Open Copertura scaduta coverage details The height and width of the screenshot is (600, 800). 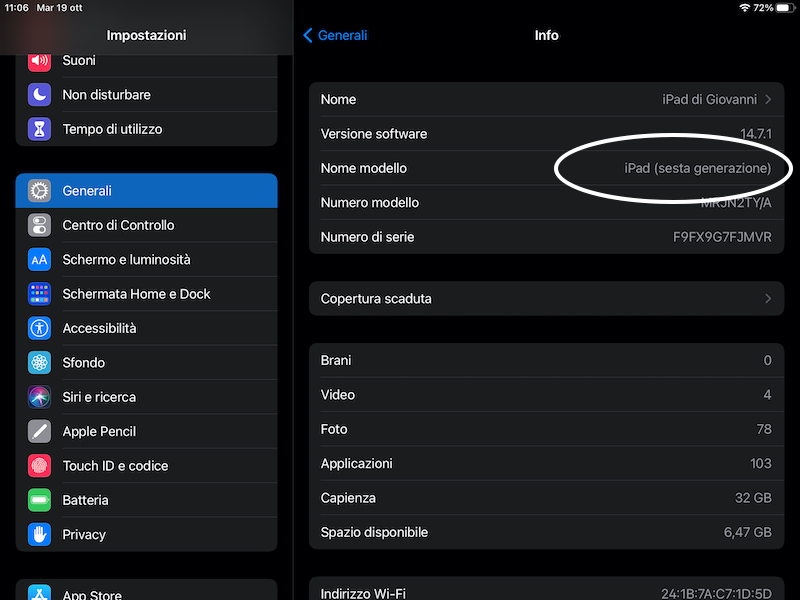(x=546, y=298)
